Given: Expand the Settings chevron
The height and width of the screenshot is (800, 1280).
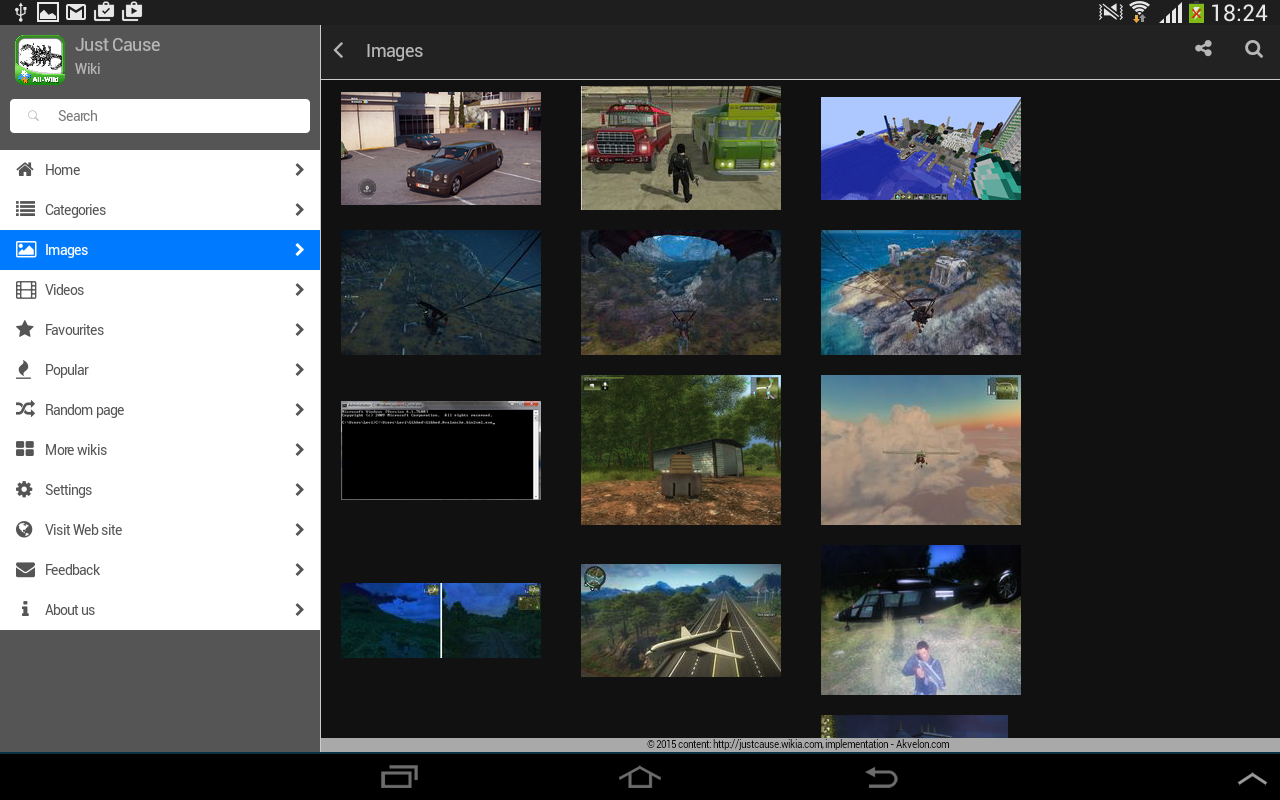Looking at the screenshot, I should pyautogui.click(x=299, y=490).
